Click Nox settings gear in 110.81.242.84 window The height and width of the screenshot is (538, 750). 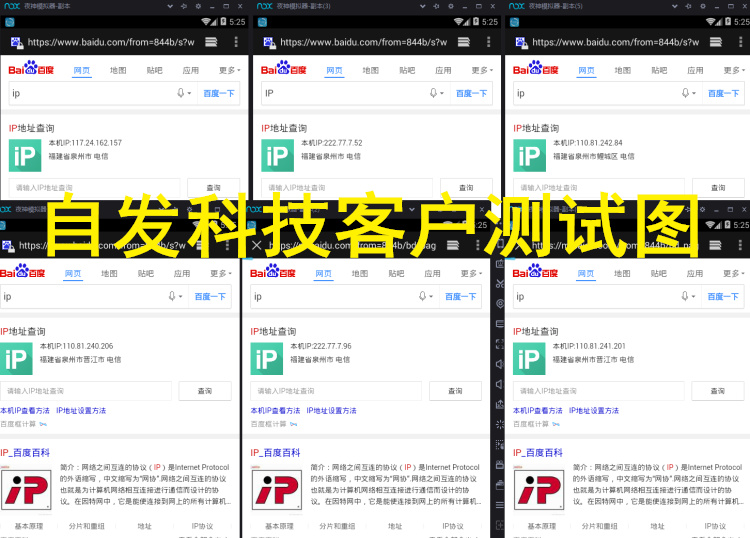point(703,6)
